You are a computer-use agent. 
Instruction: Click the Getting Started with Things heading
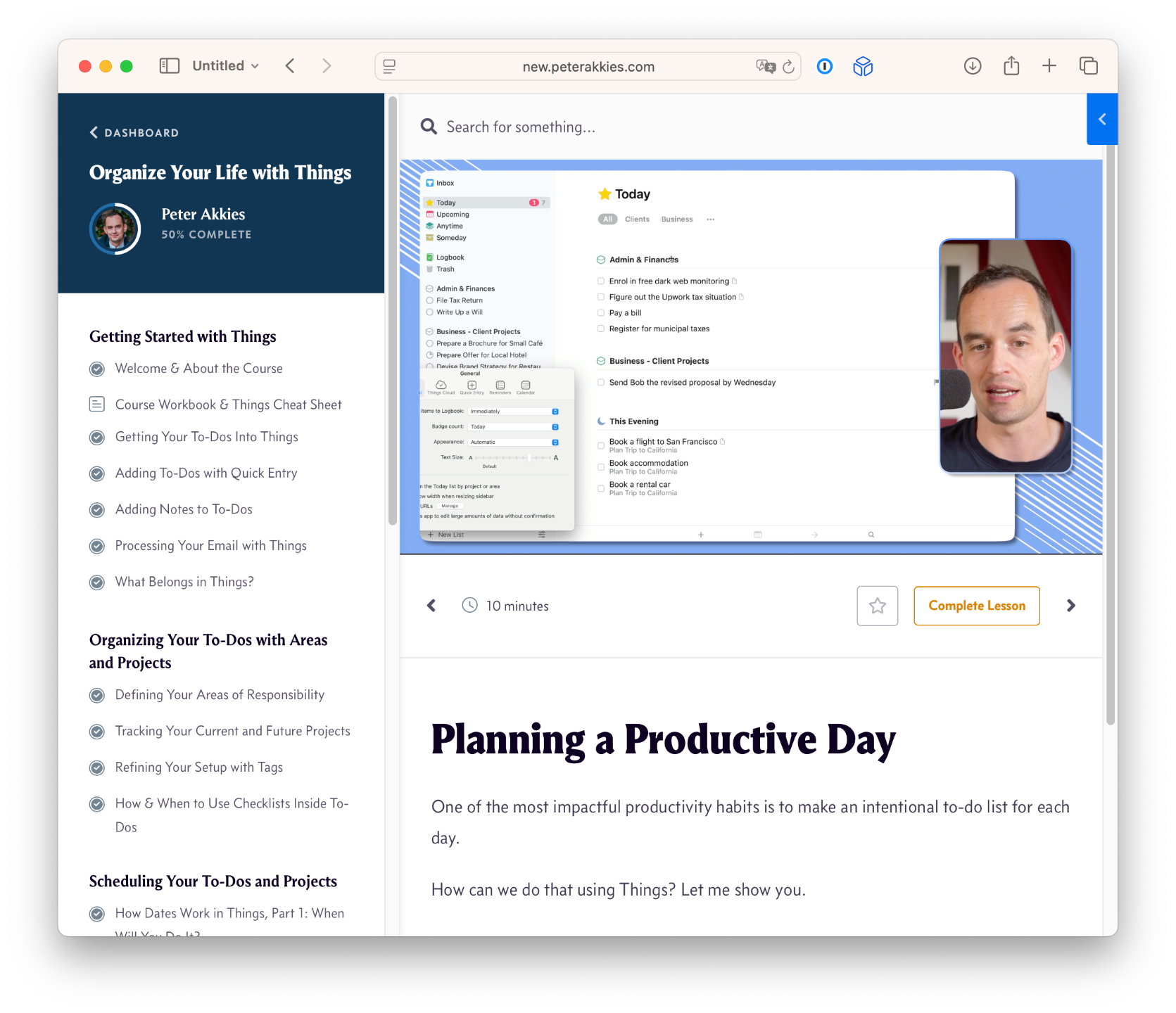tap(183, 337)
